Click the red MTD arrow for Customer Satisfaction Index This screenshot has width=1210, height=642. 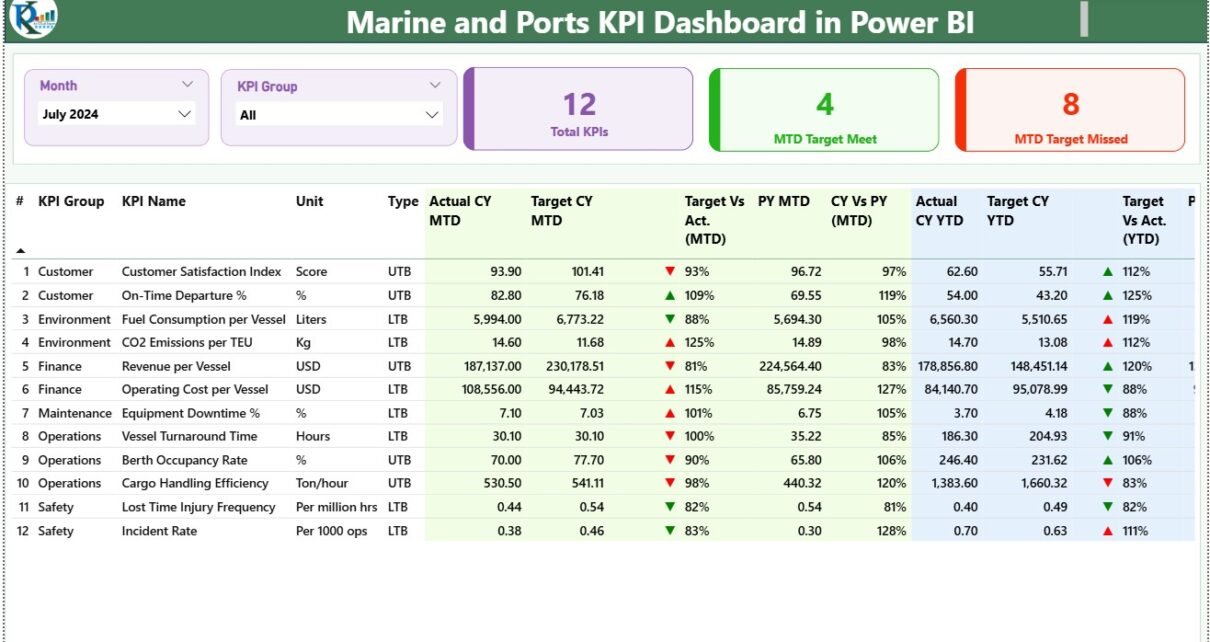[670, 271]
